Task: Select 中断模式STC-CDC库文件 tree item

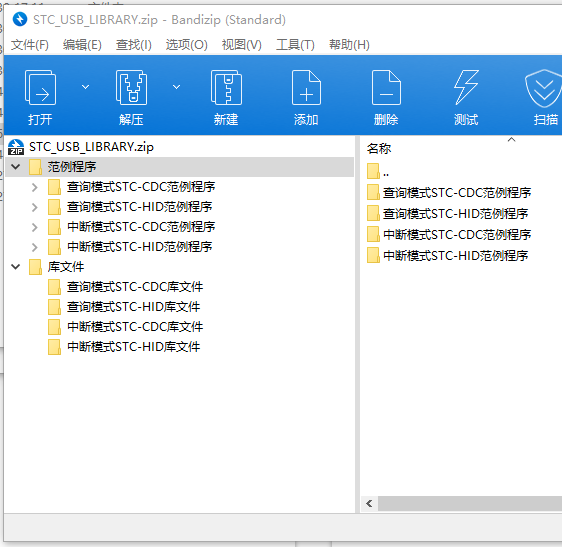Action: [x=135, y=327]
